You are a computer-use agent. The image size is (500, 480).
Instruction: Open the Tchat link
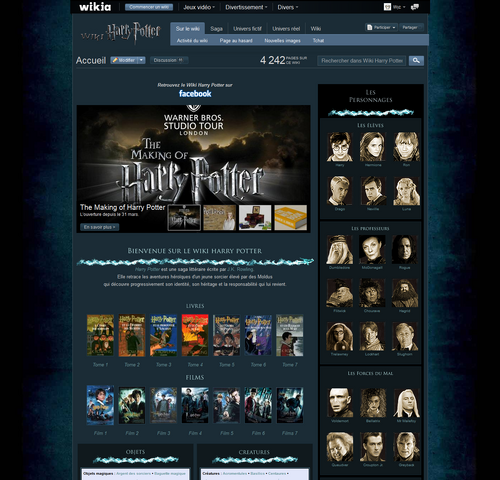click(318, 41)
